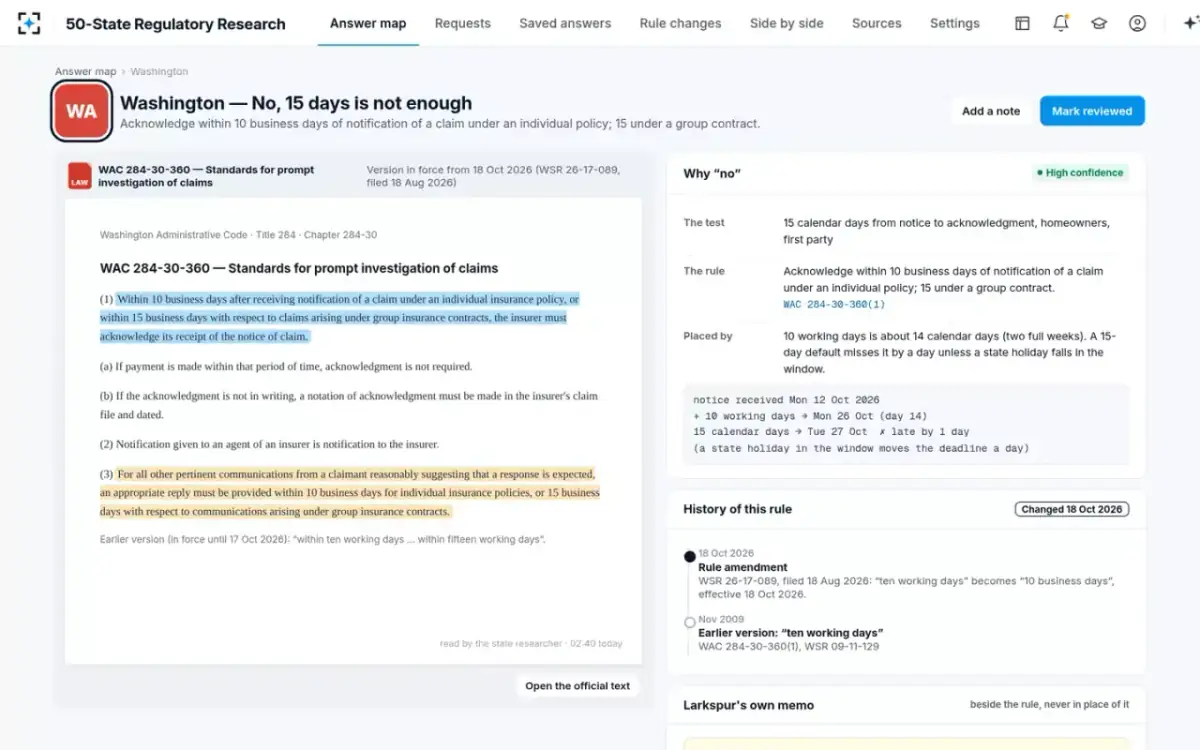The height and width of the screenshot is (750, 1200).
Task: Open the Rule changes tab
Action: (680, 23)
